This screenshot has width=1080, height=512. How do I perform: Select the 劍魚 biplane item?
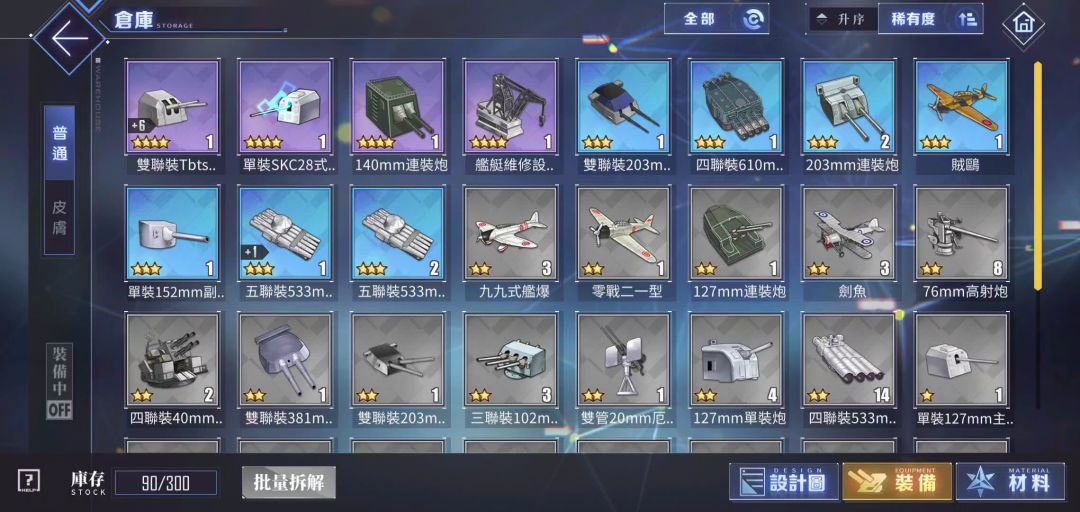tap(849, 243)
